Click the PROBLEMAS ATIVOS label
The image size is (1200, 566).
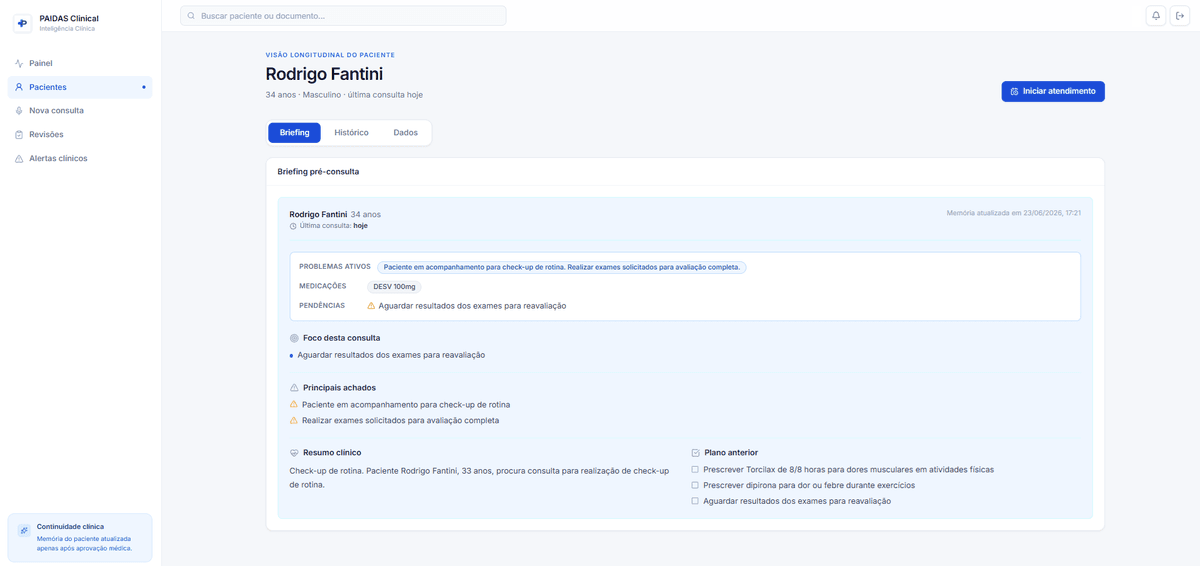335,267
